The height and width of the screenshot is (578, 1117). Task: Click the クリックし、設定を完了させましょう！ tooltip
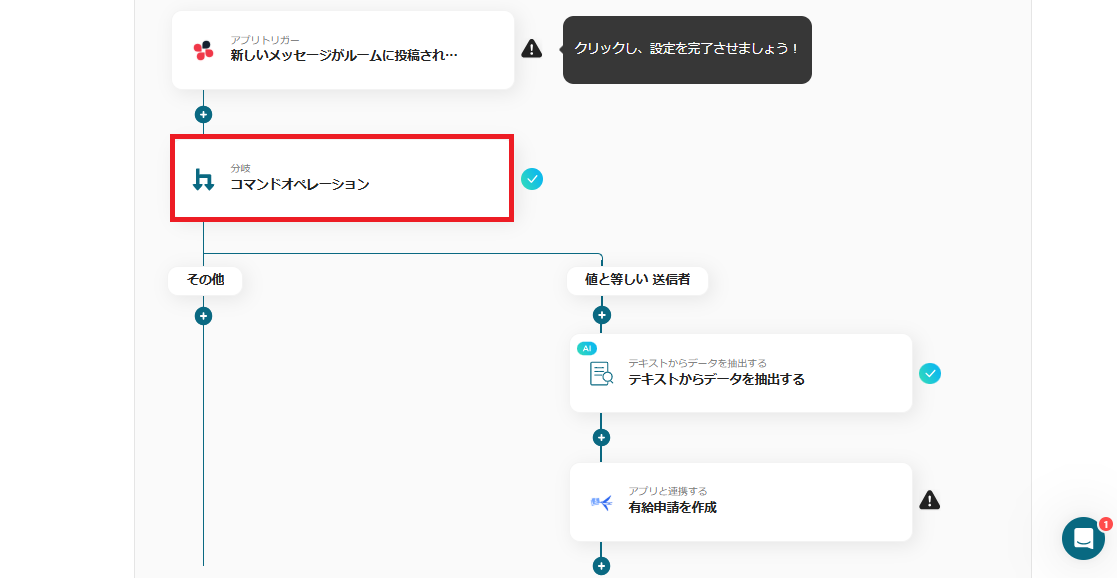tap(687, 50)
